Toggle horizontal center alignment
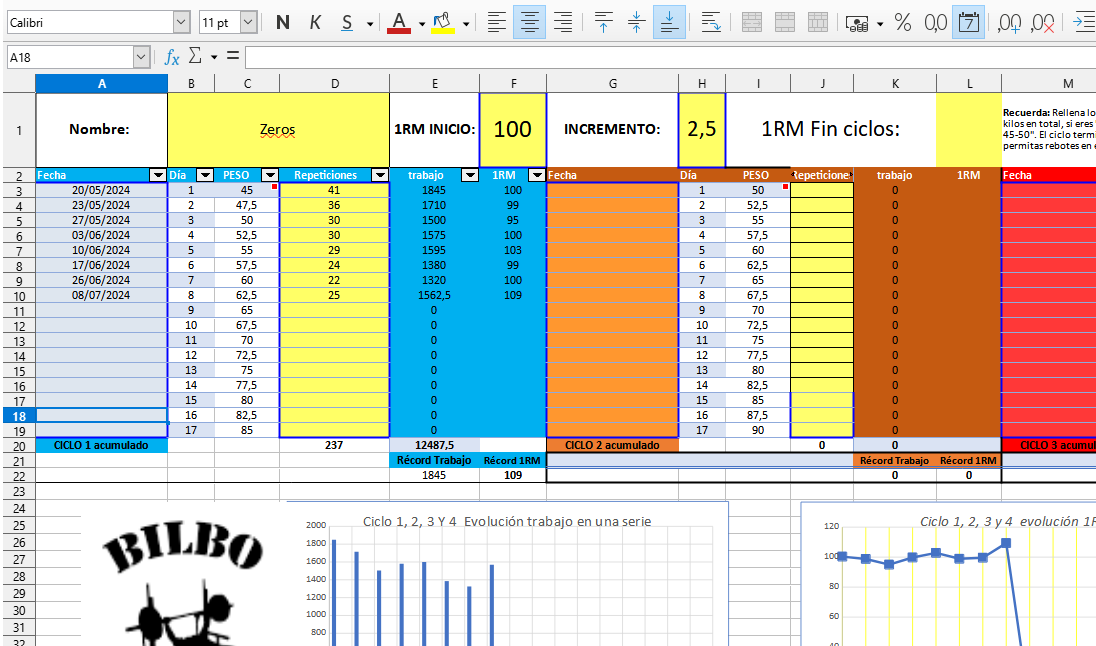 pos(529,22)
